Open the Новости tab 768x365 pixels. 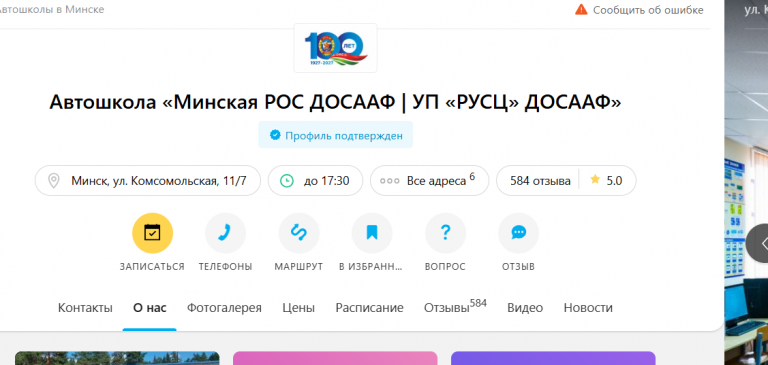(588, 308)
